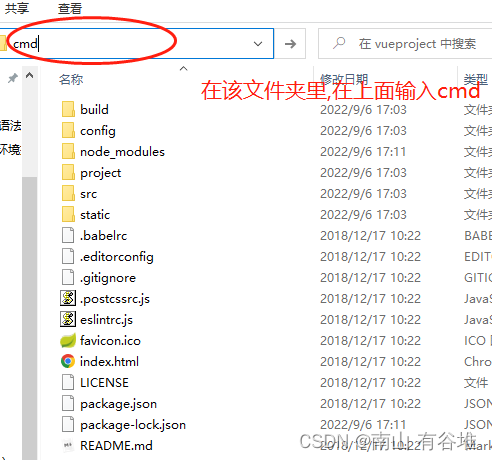Select the node_modules folder icon
The width and height of the screenshot is (492, 460).
point(68,151)
